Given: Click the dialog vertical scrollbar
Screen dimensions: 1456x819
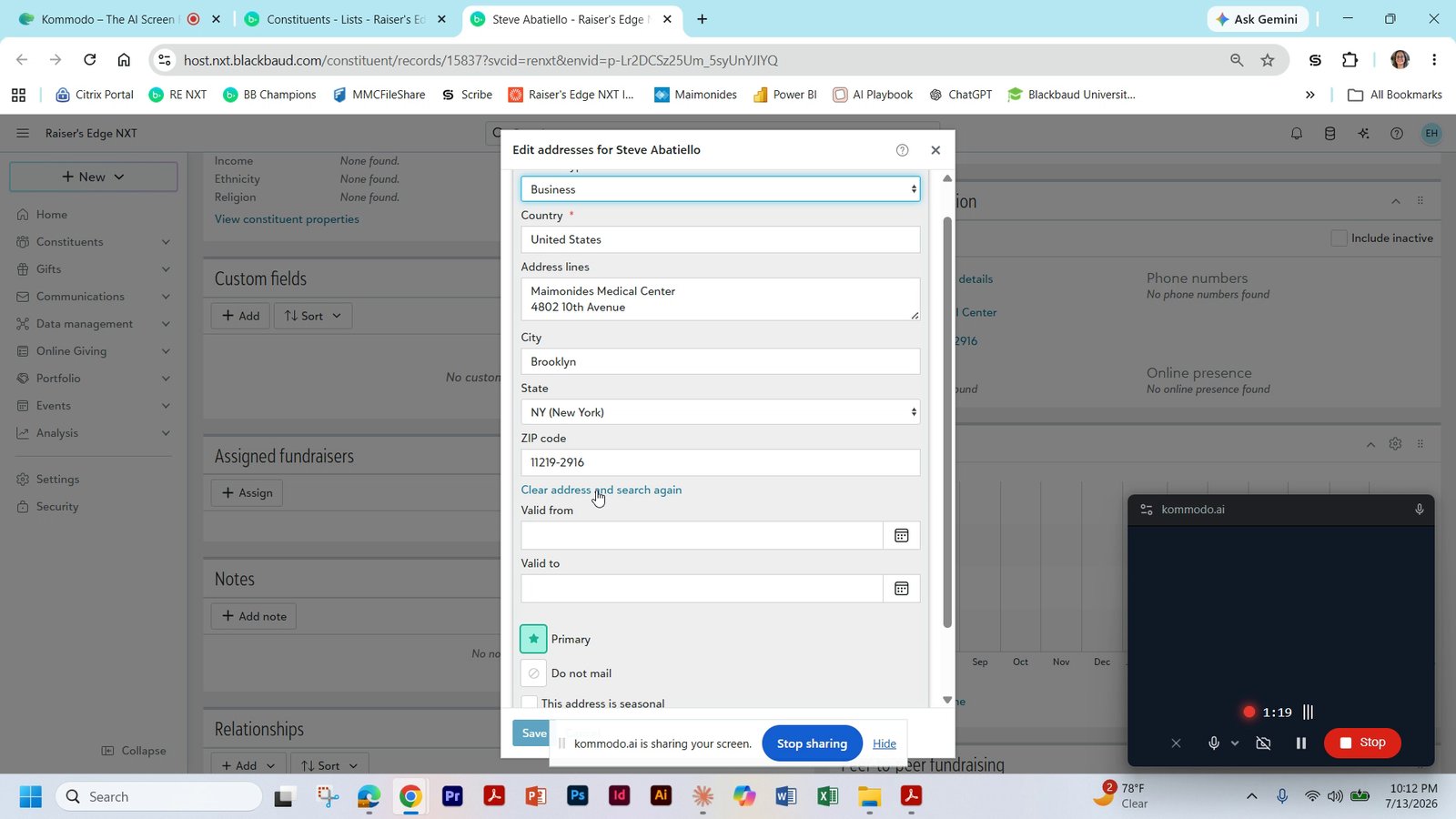Looking at the screenshot, I should [x=947, y=422].
